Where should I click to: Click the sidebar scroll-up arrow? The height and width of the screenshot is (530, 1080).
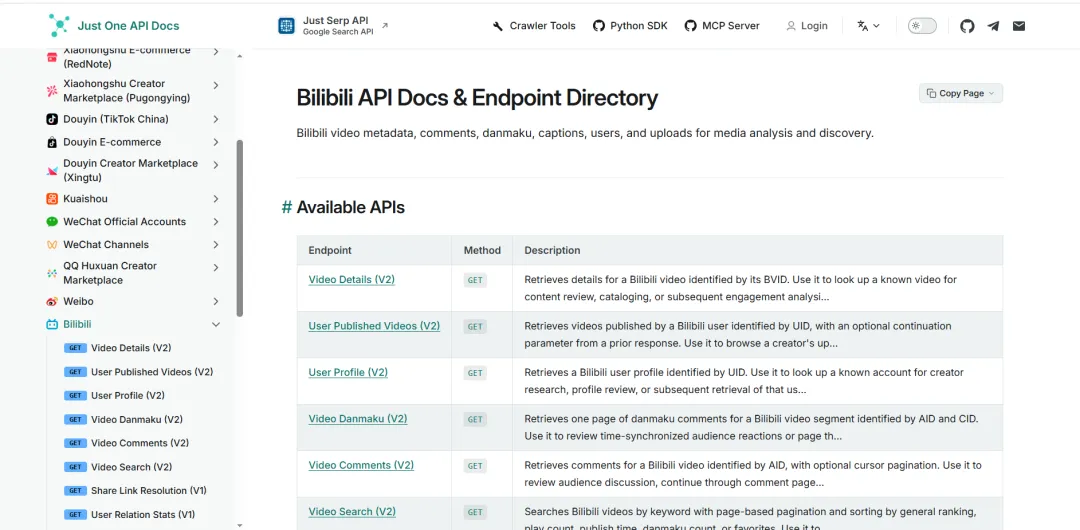click(240, 56)
